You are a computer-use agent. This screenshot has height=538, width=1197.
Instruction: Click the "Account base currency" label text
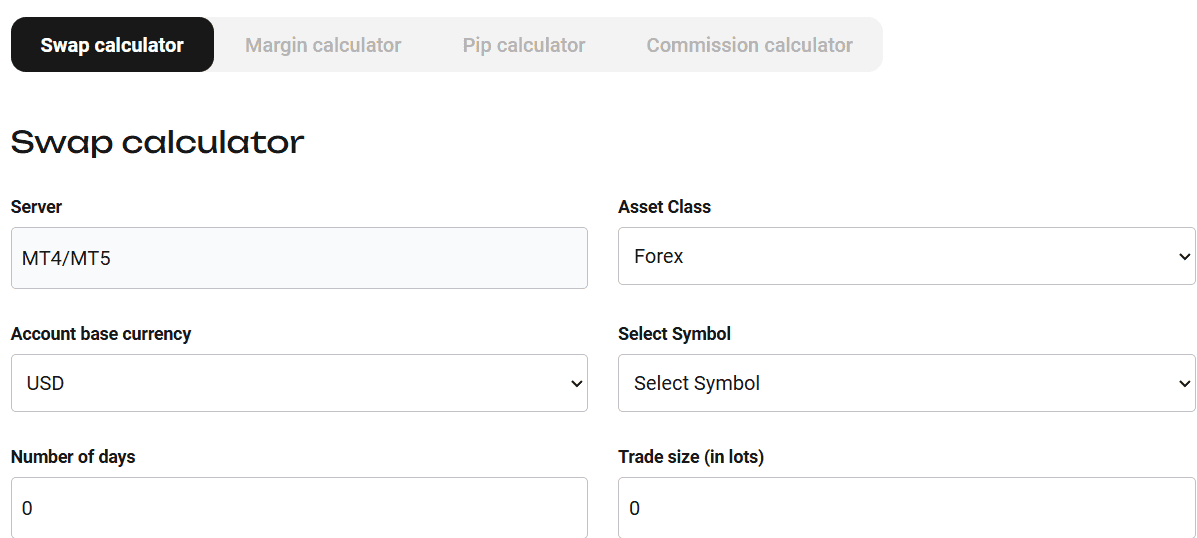pos(101,334)
